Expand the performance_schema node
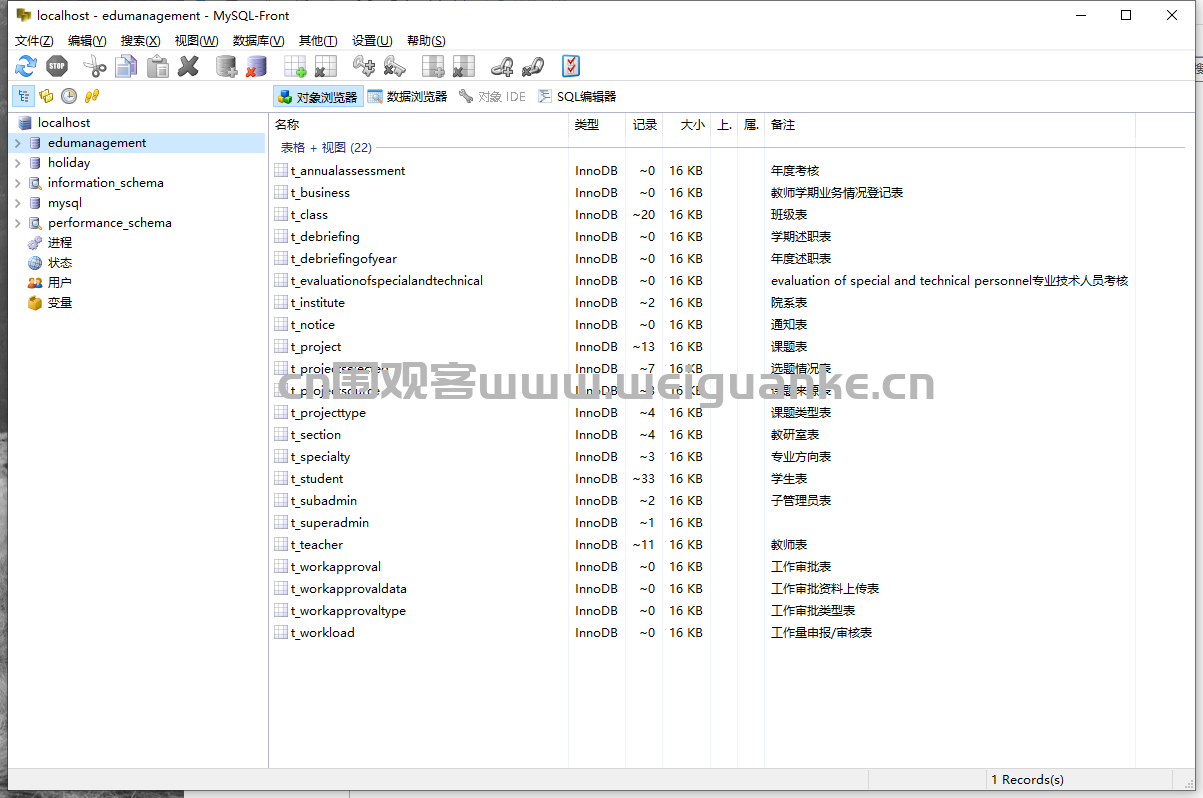Viewport: 1203px width, 798px height. click(17, 223)
